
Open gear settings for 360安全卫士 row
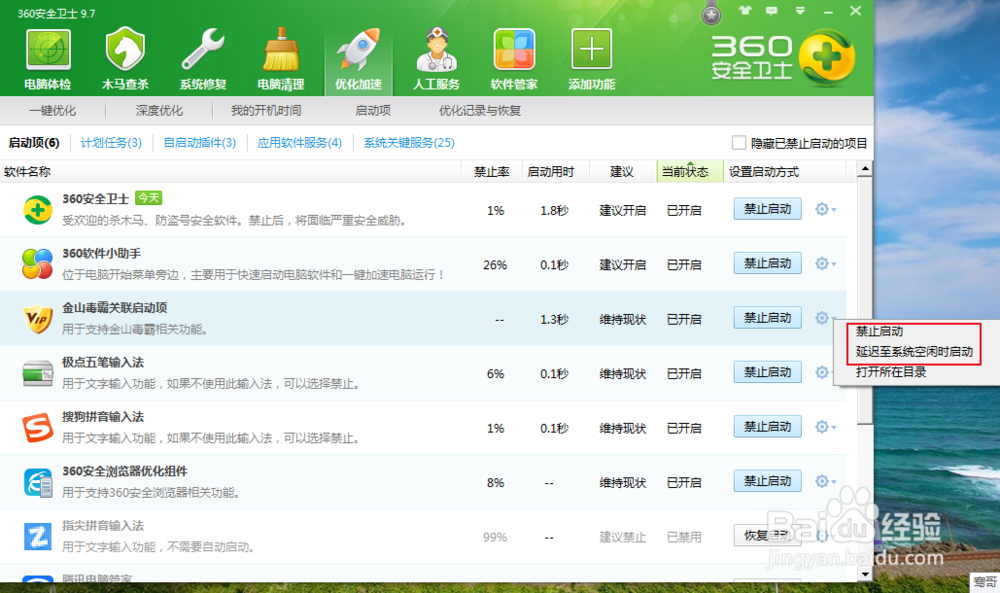[x=825, y=209]
